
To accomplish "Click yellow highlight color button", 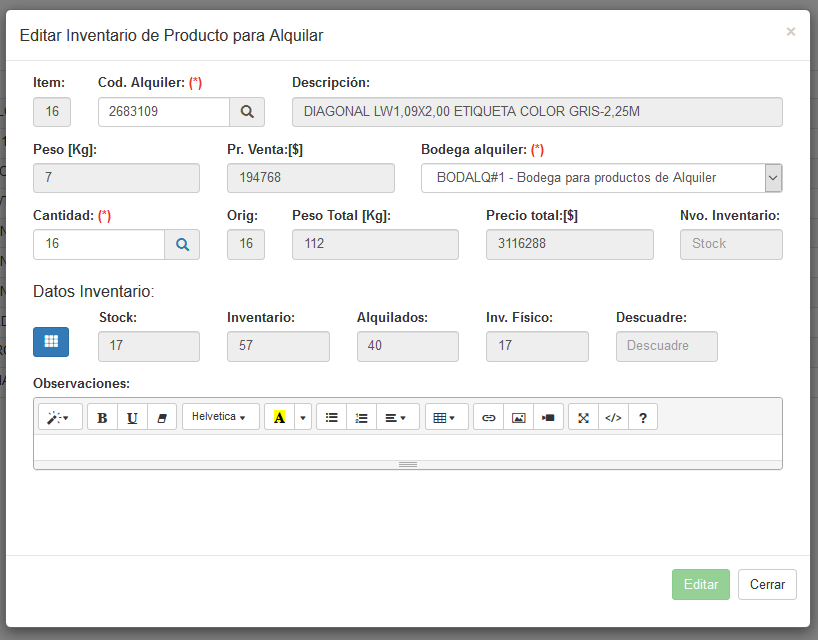I will (x=279, y=417).
